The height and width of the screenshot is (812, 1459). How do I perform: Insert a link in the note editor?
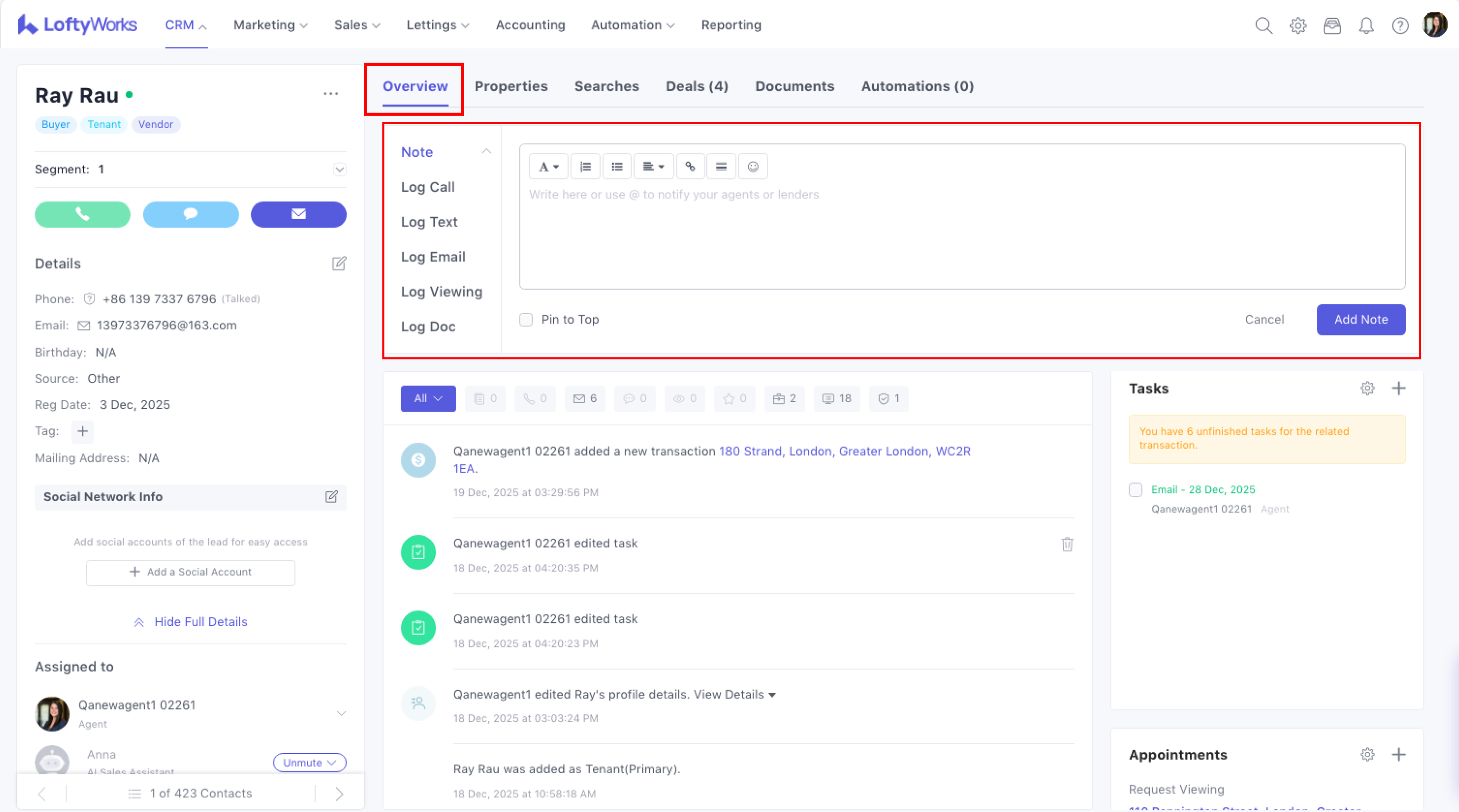point(689,167)
